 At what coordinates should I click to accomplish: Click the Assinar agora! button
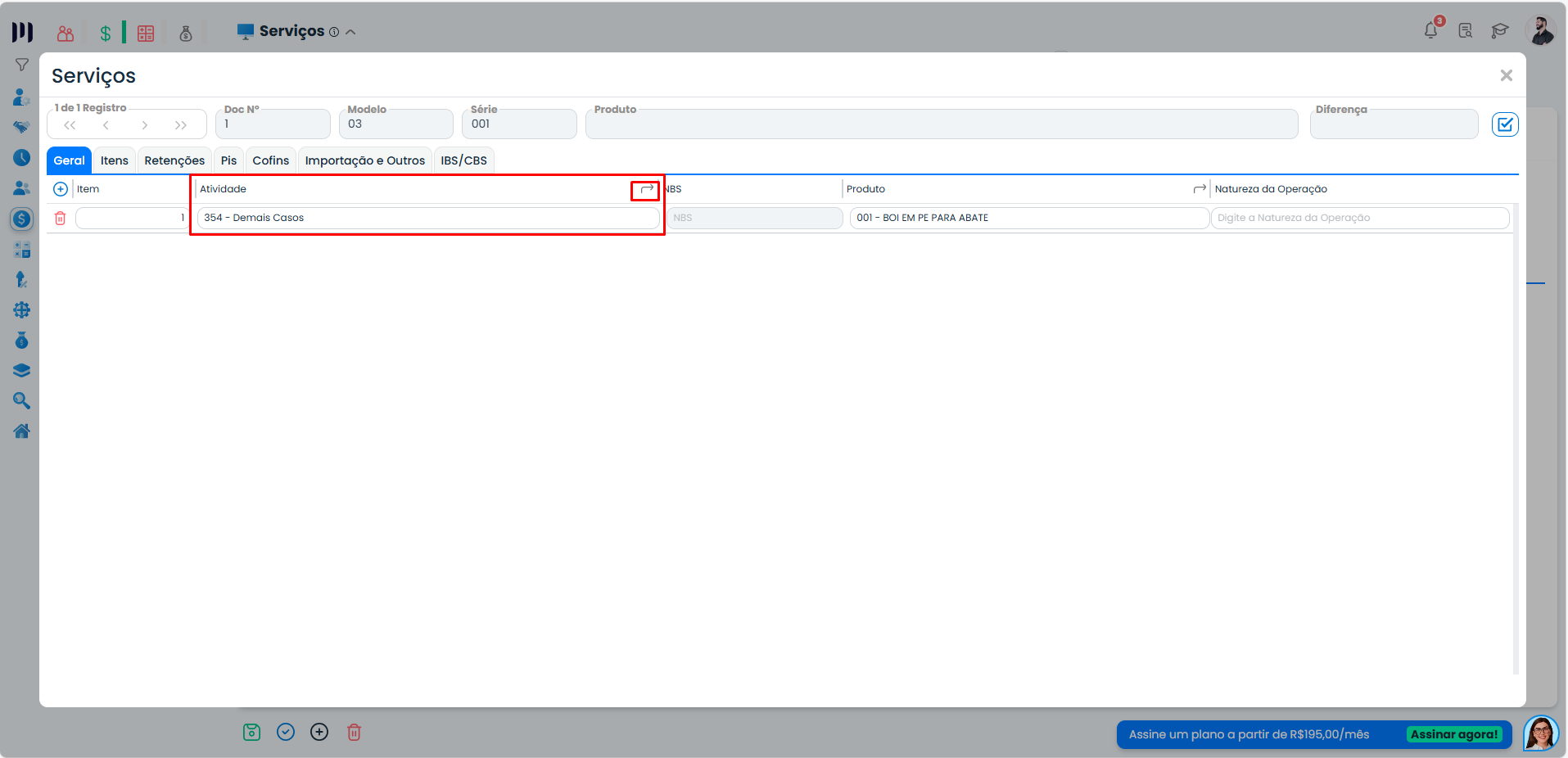pos(1455,734)
